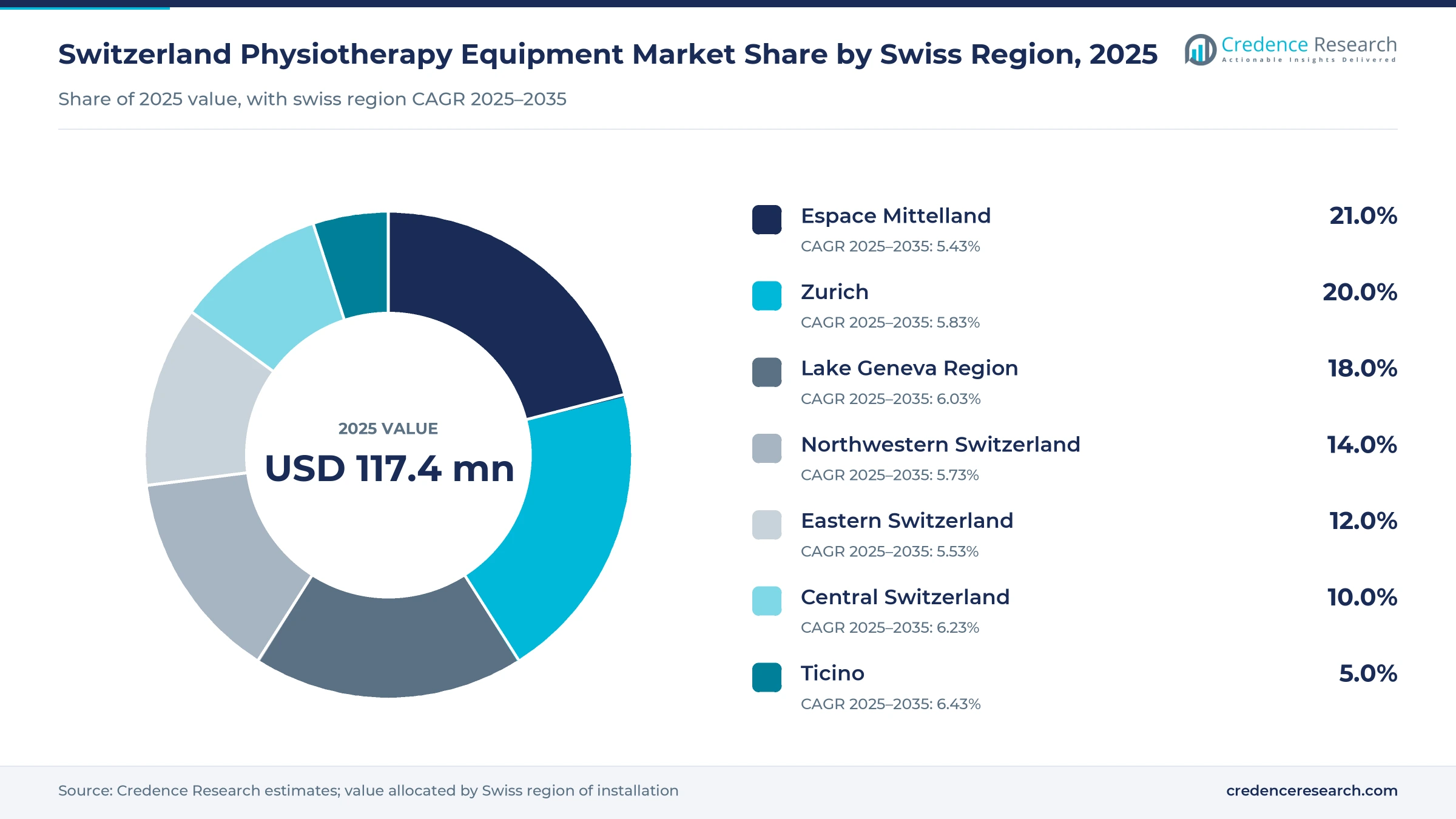Select the Ticino legend color swatch
The width and height of the screenshot is (1456, 819).
767,677
